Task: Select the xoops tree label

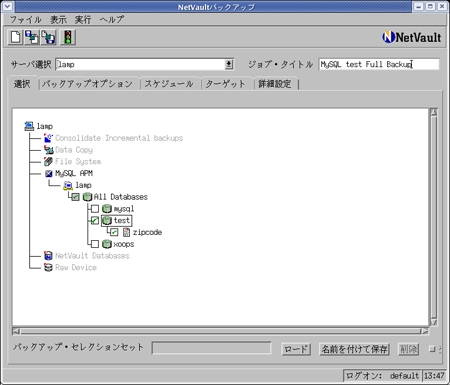Action: [124, 244]
